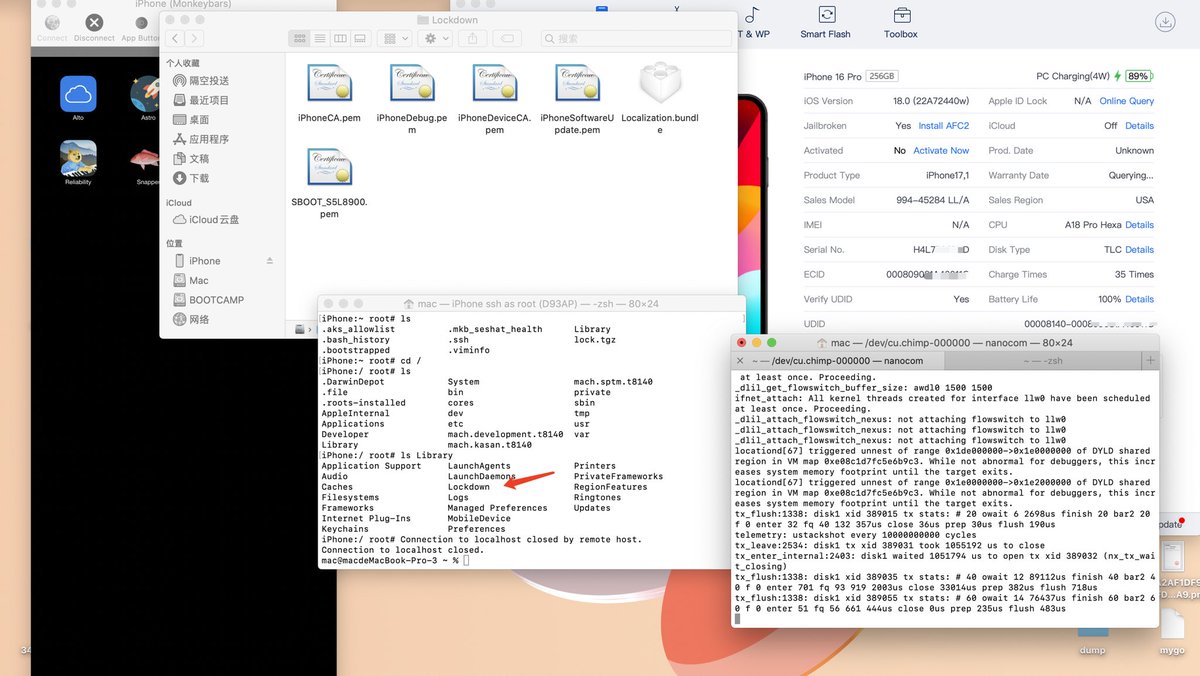Go back in Finder Lockdown window
The height and width of the screenshot is (676, 1200).
click(176, 38)
